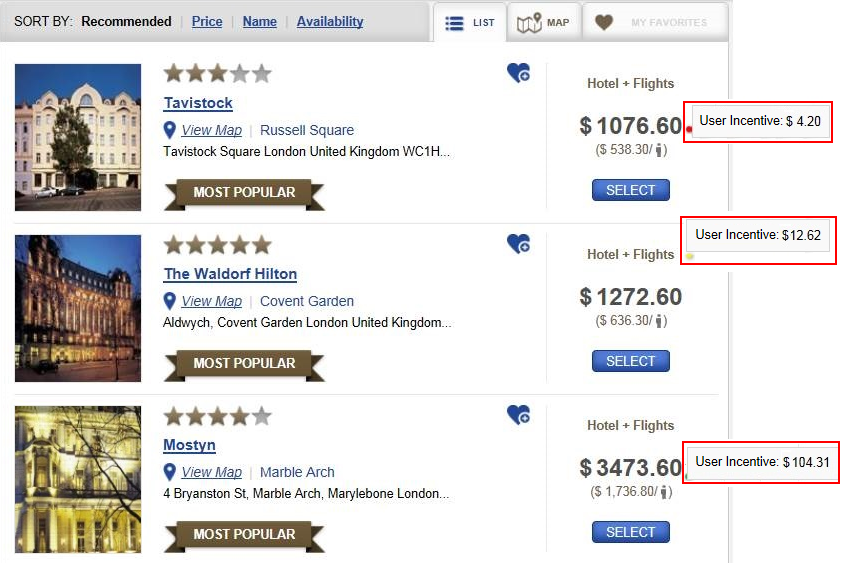
Task: Select the Tavistock package at $1076.60
Action: click(630, 190)
